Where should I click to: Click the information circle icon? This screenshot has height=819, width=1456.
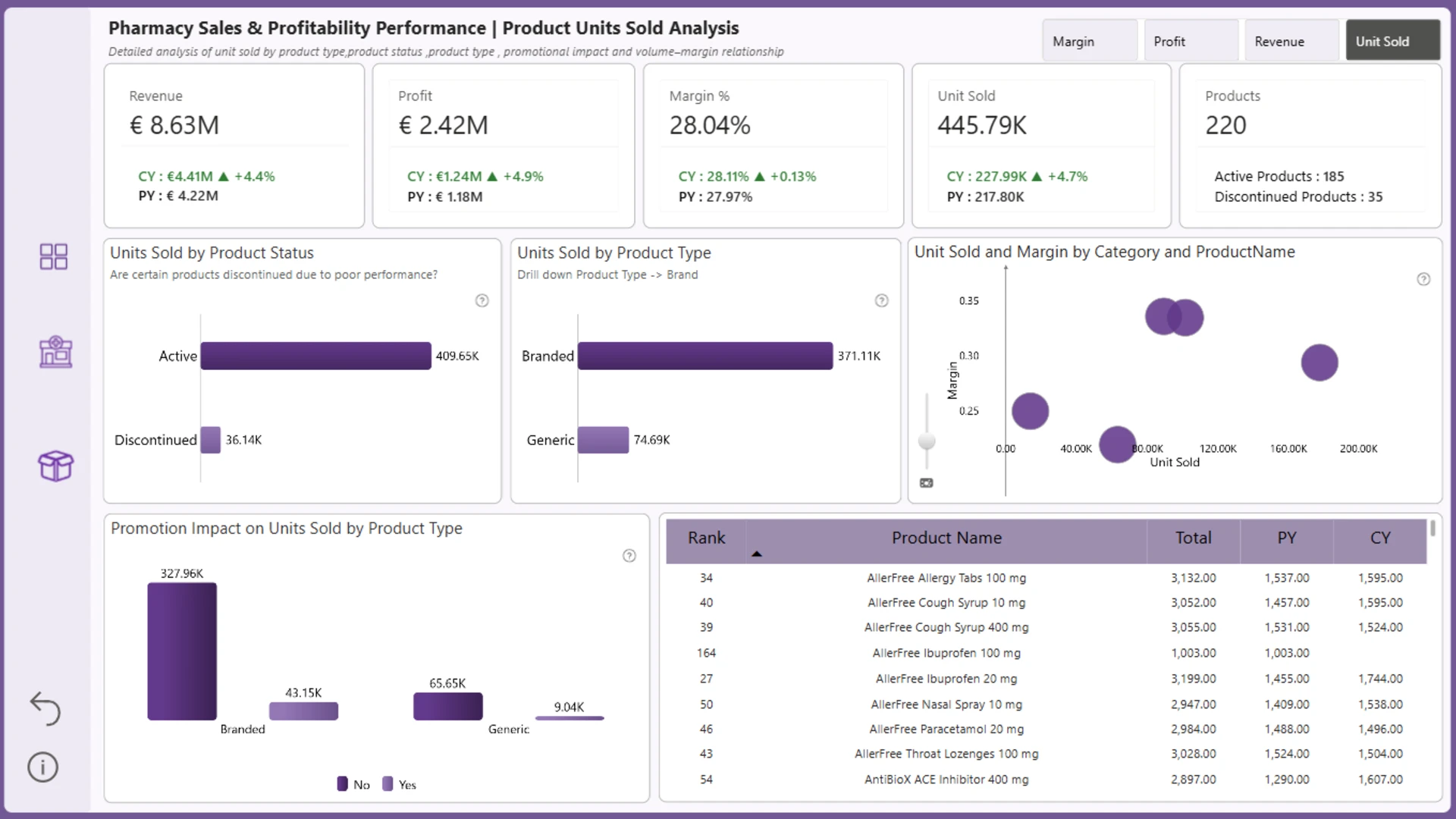pos(43,767)
